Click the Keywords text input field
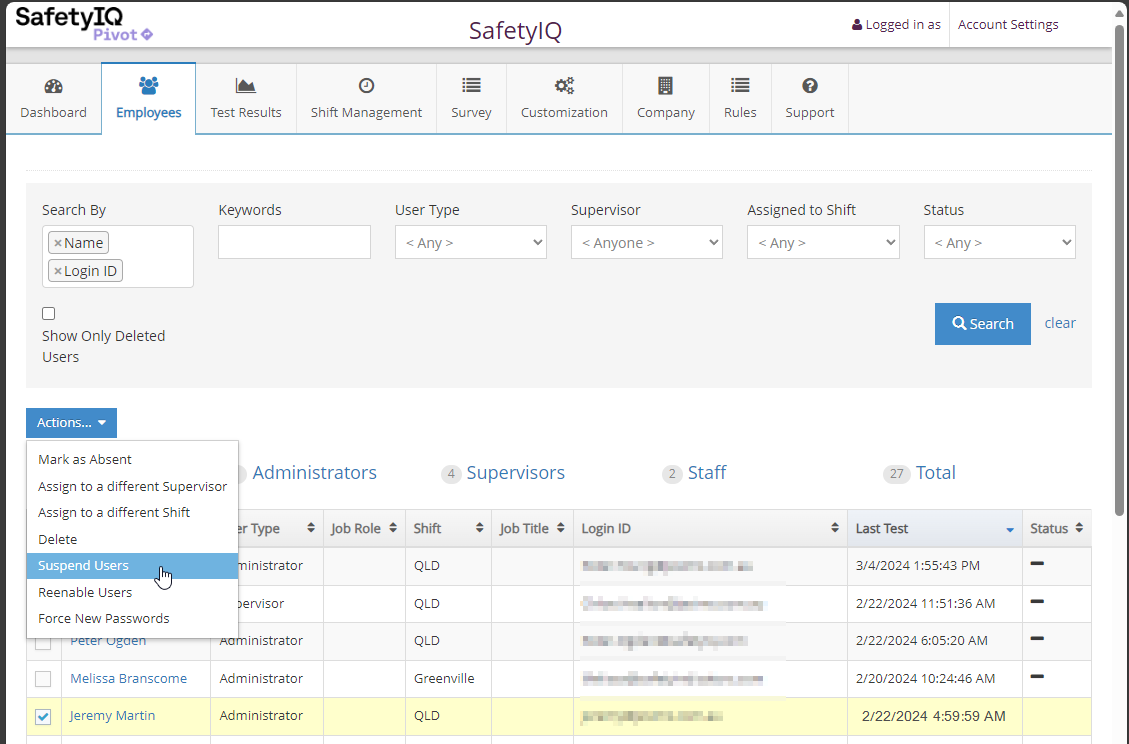The height and width of the screenshot is (744, 1129). point(294,242)
